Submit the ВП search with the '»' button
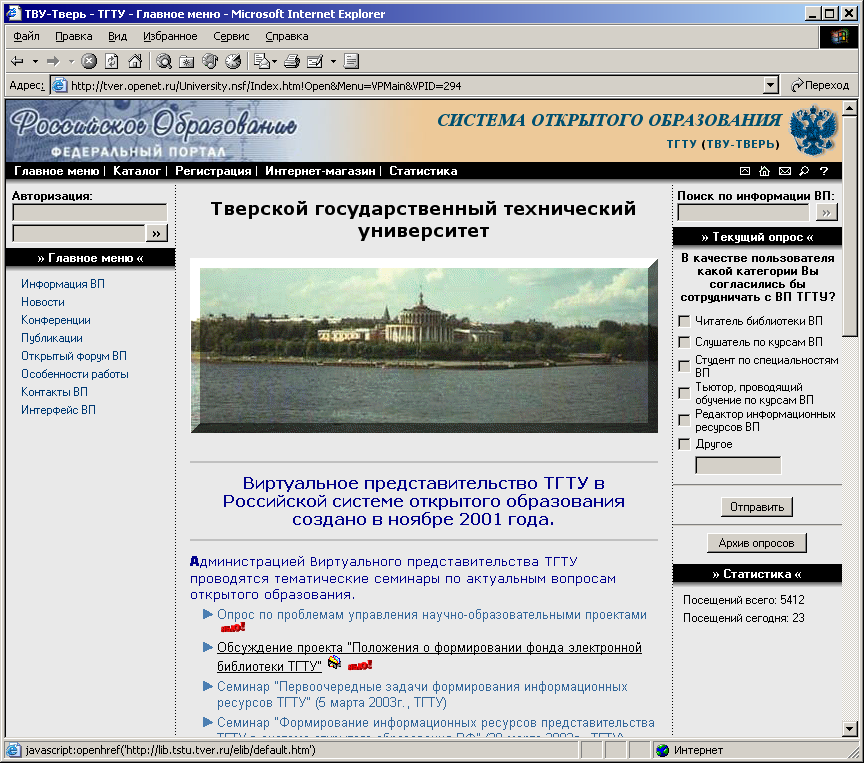The height and width of the screenshot is (763, 864). tap(827, 212)
